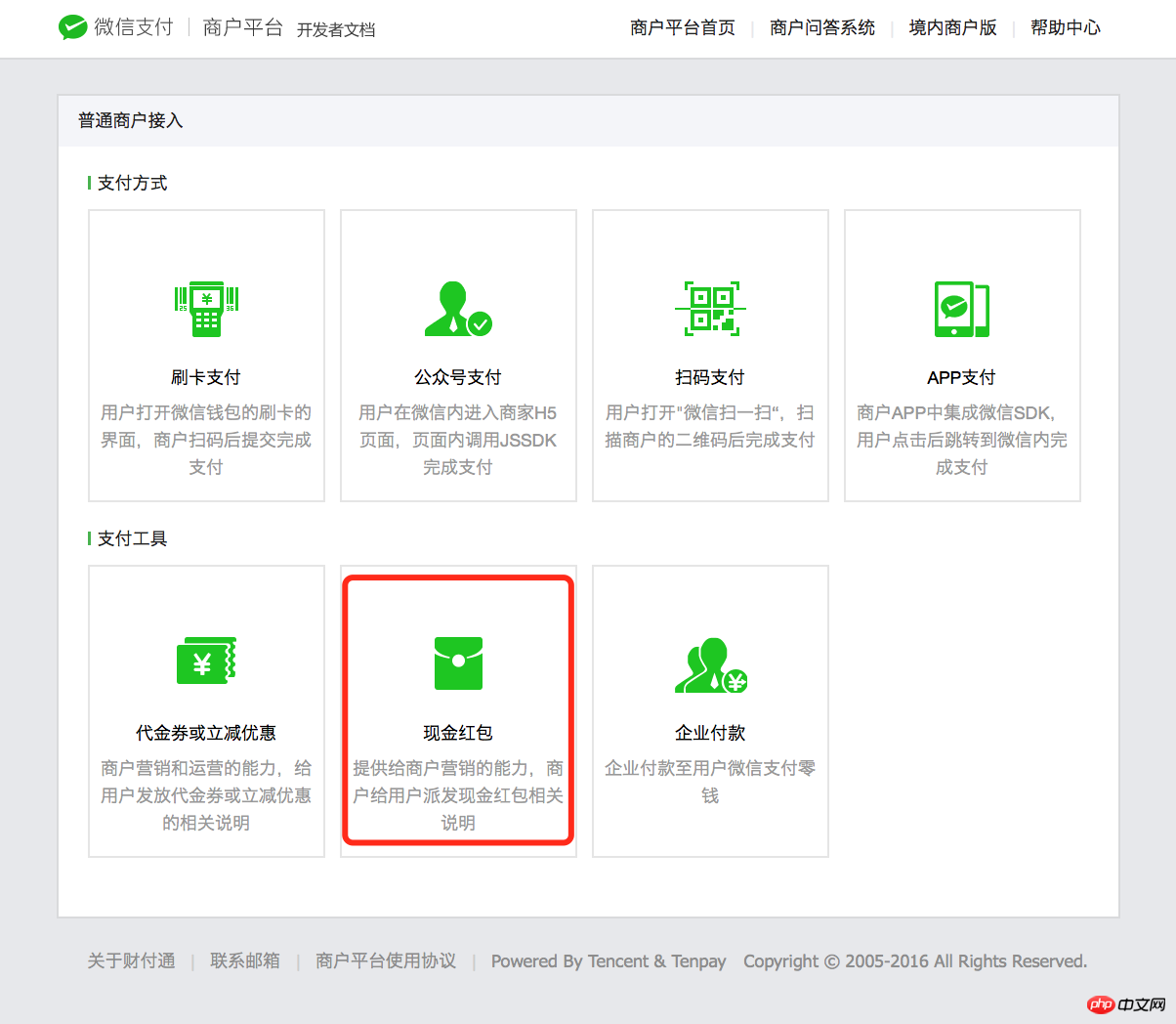Click the 代金券或立减优惠 description text
This screenshot has width=1176, height=1024.
coord(206,795)
